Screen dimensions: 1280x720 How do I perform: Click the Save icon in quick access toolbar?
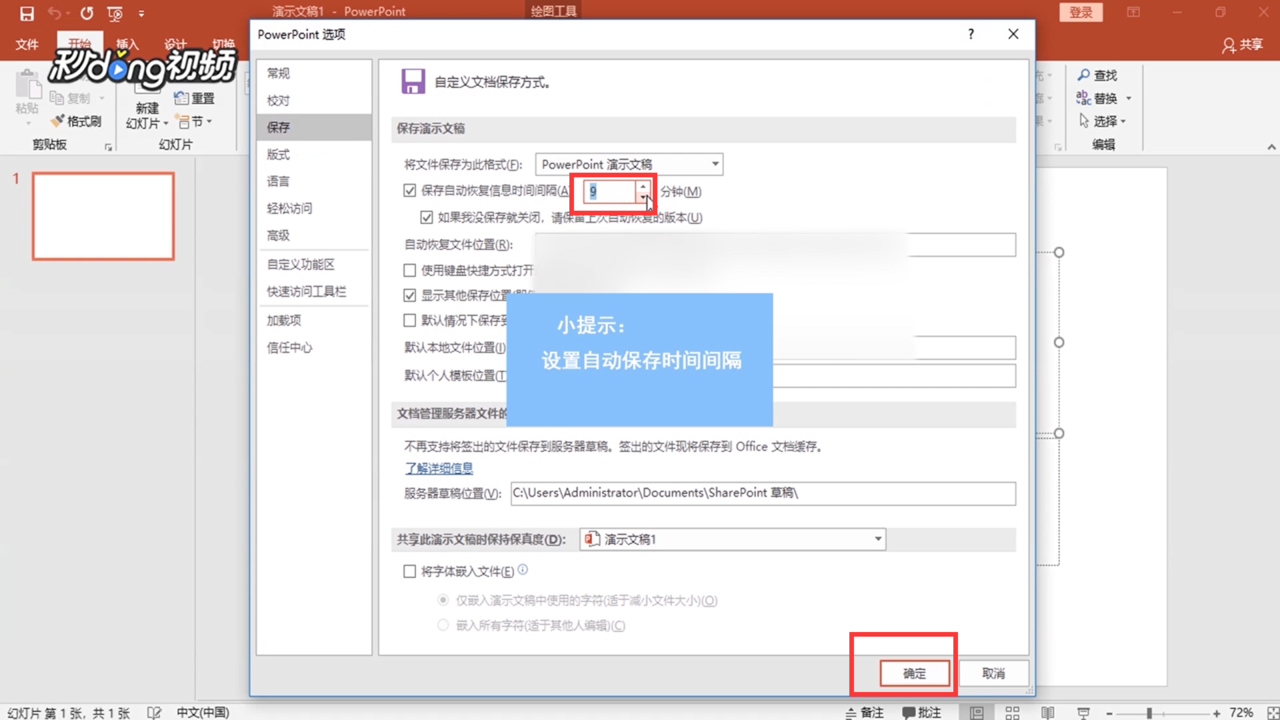27,14
